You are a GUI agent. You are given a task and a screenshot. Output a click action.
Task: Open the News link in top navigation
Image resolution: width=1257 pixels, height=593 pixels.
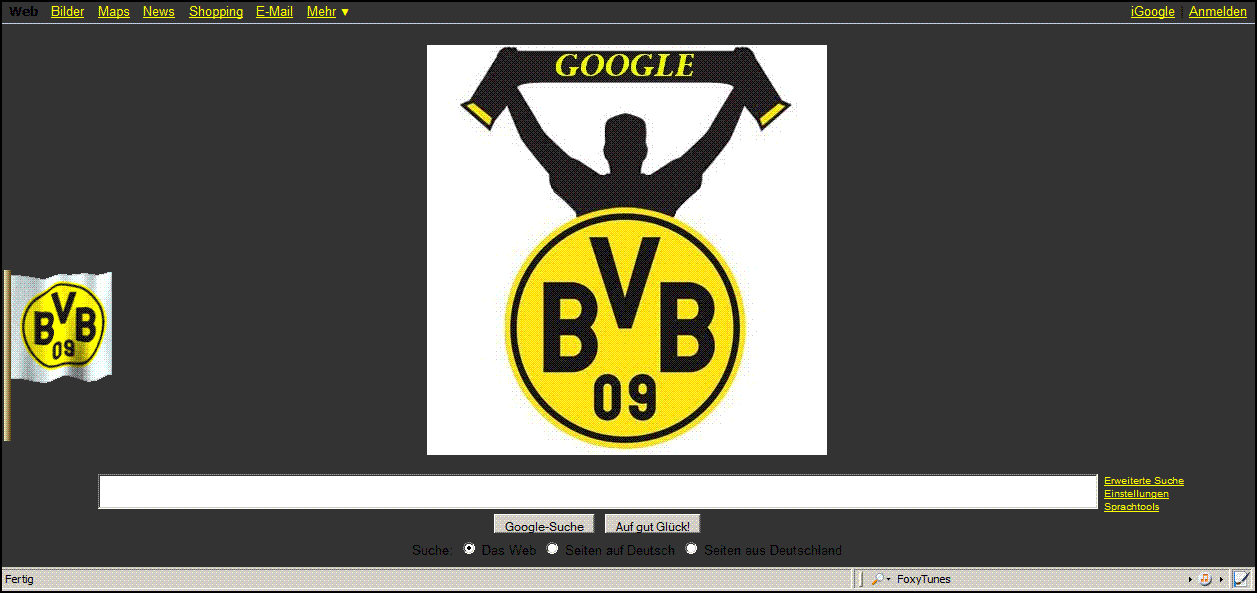coord(159,12)
